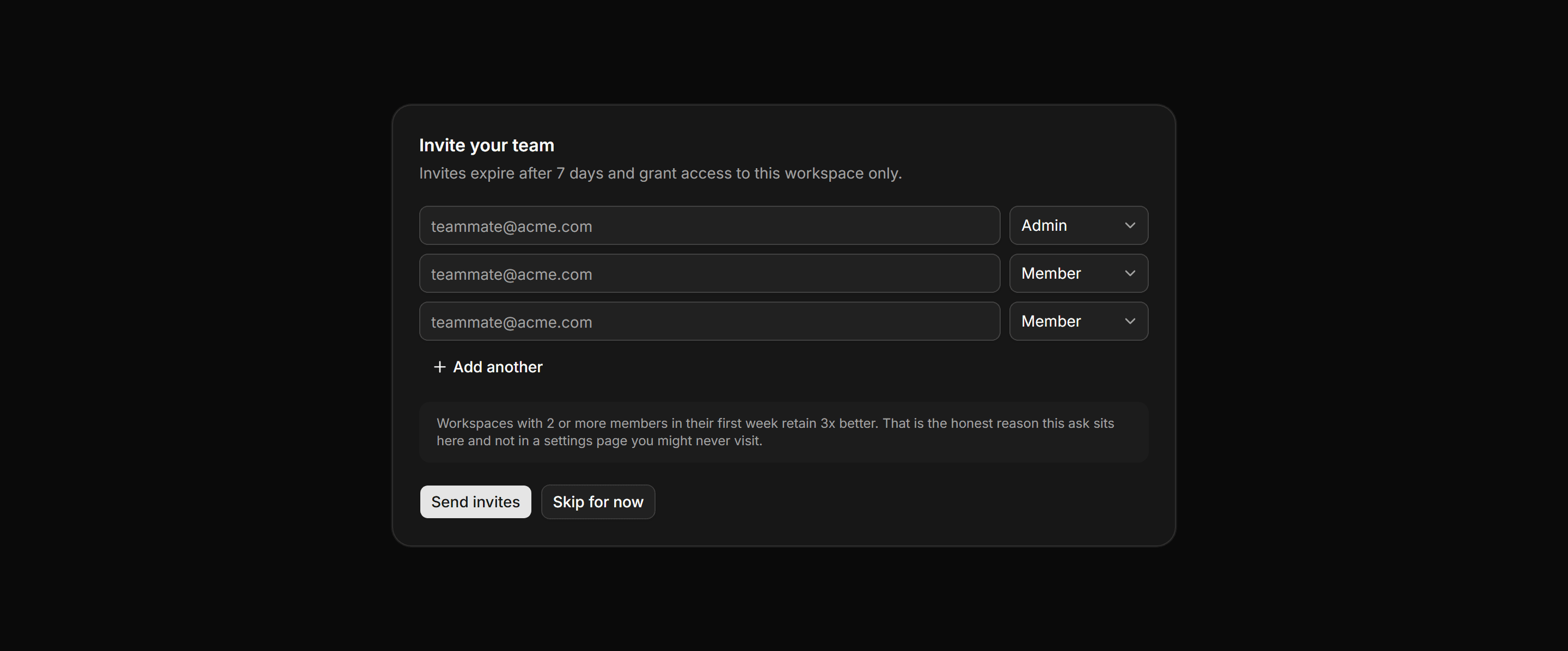Open the Admin role dropdown
The height and width of the screenshot is (651, 1568).
coord(1079,226)
